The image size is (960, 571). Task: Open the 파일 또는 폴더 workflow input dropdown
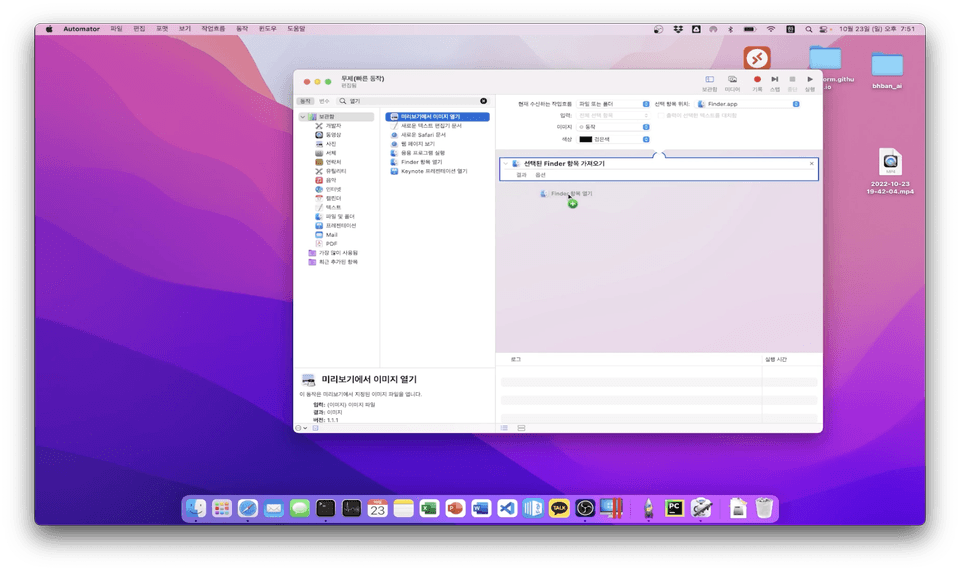[613, 104]
